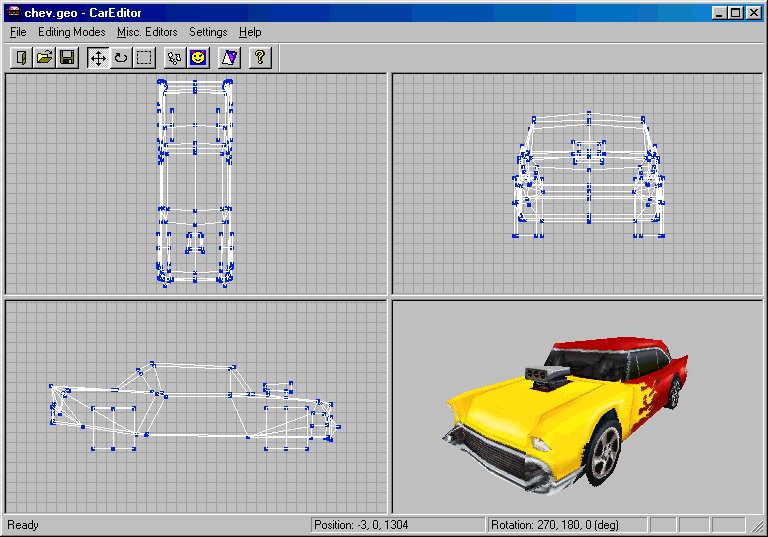Click the Rotation readout in status bar
This screenshot has height=537, width=768.
pos(567,525)
